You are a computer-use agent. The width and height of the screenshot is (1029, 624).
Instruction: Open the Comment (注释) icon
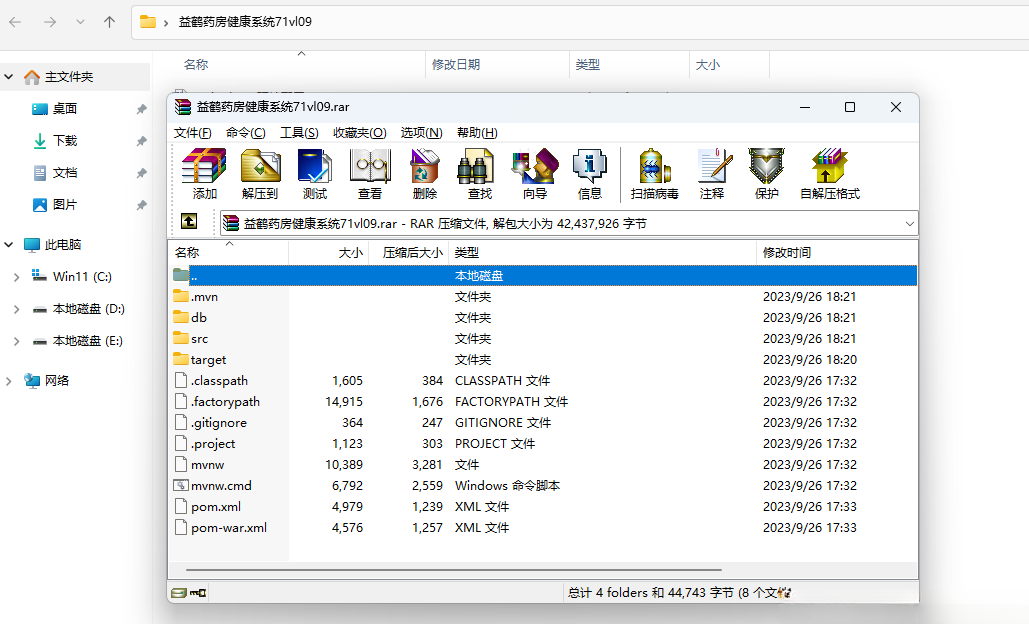coord(712,173)
